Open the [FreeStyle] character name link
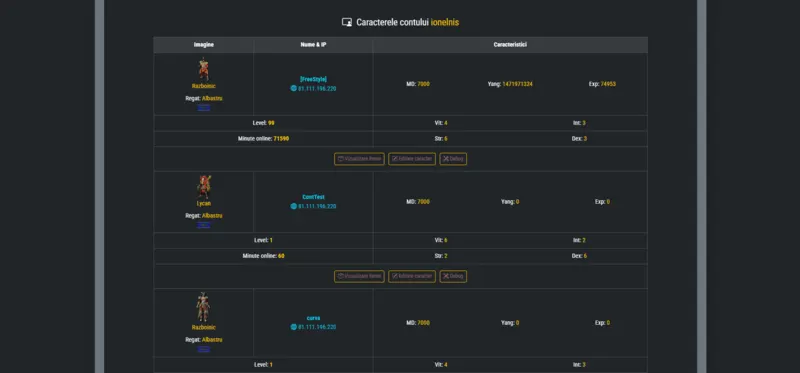Image resolution: width=800 pixels, height=373 pixels. pyautogui.click(x=313, y=79)
